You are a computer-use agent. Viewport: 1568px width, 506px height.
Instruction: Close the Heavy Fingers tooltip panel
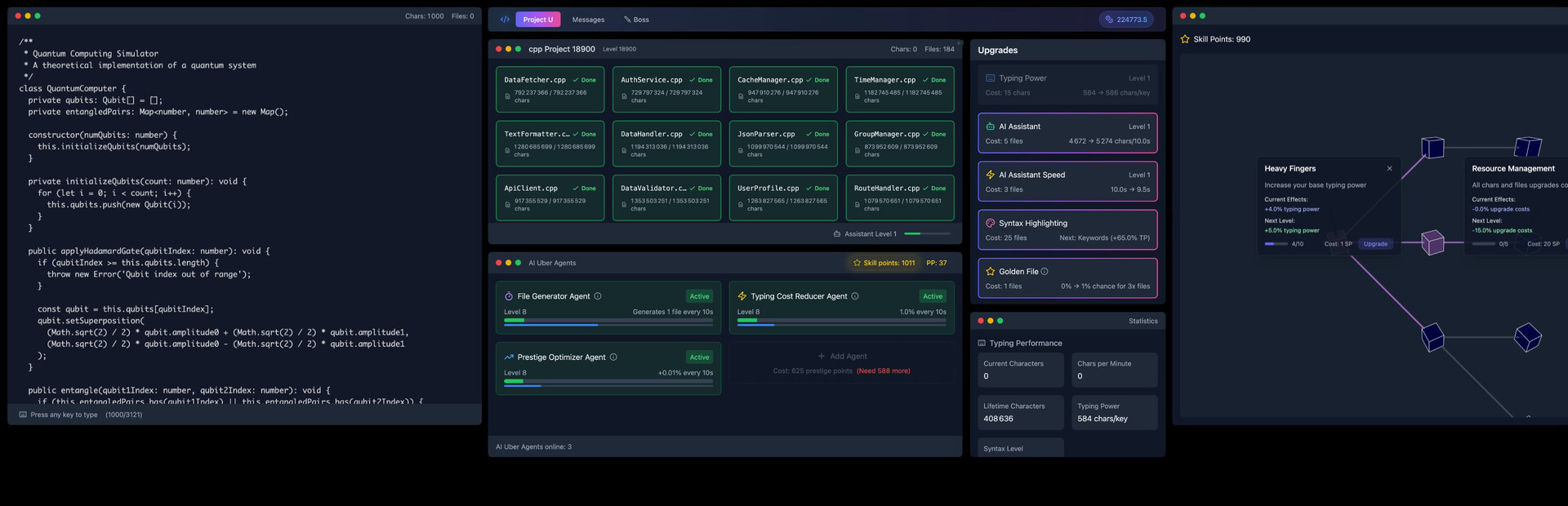pos(1389,169)
